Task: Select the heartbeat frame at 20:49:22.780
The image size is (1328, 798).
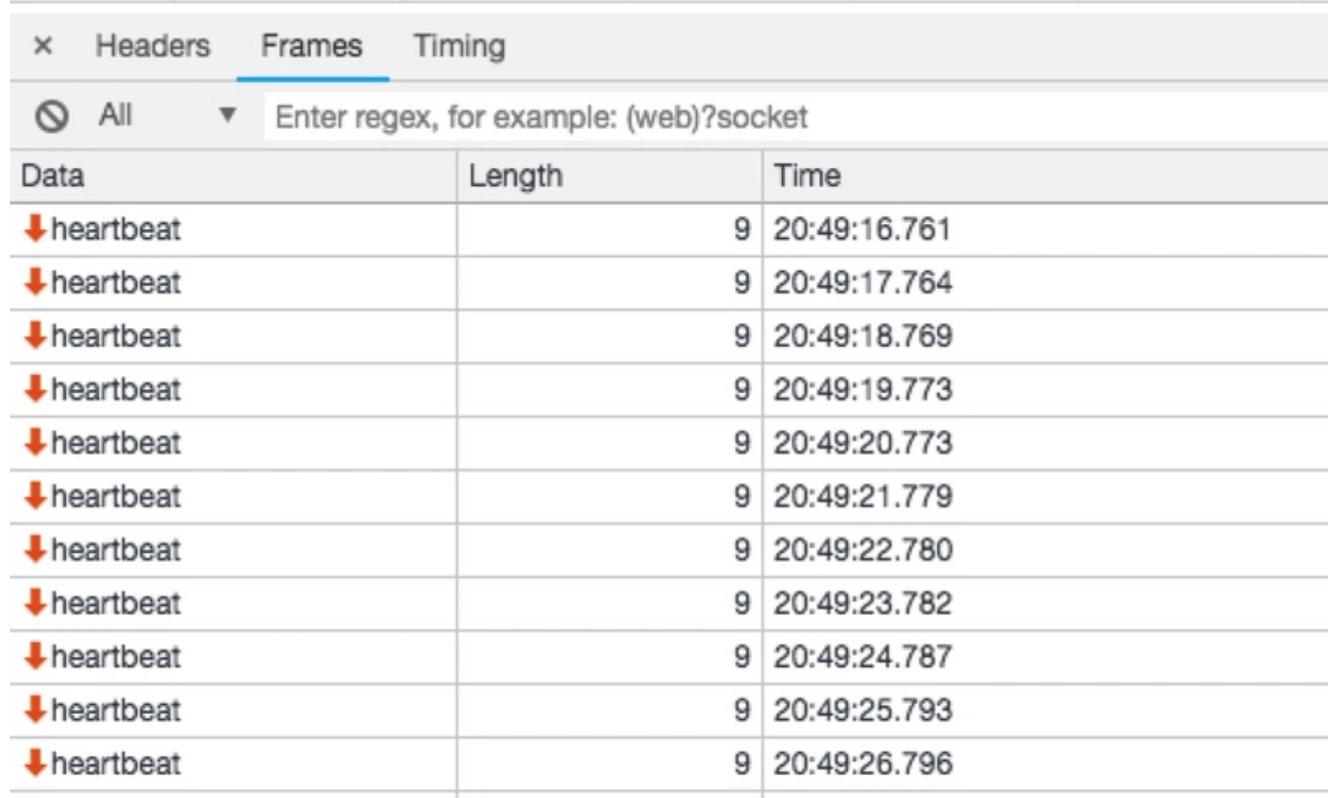Action: 116,550
